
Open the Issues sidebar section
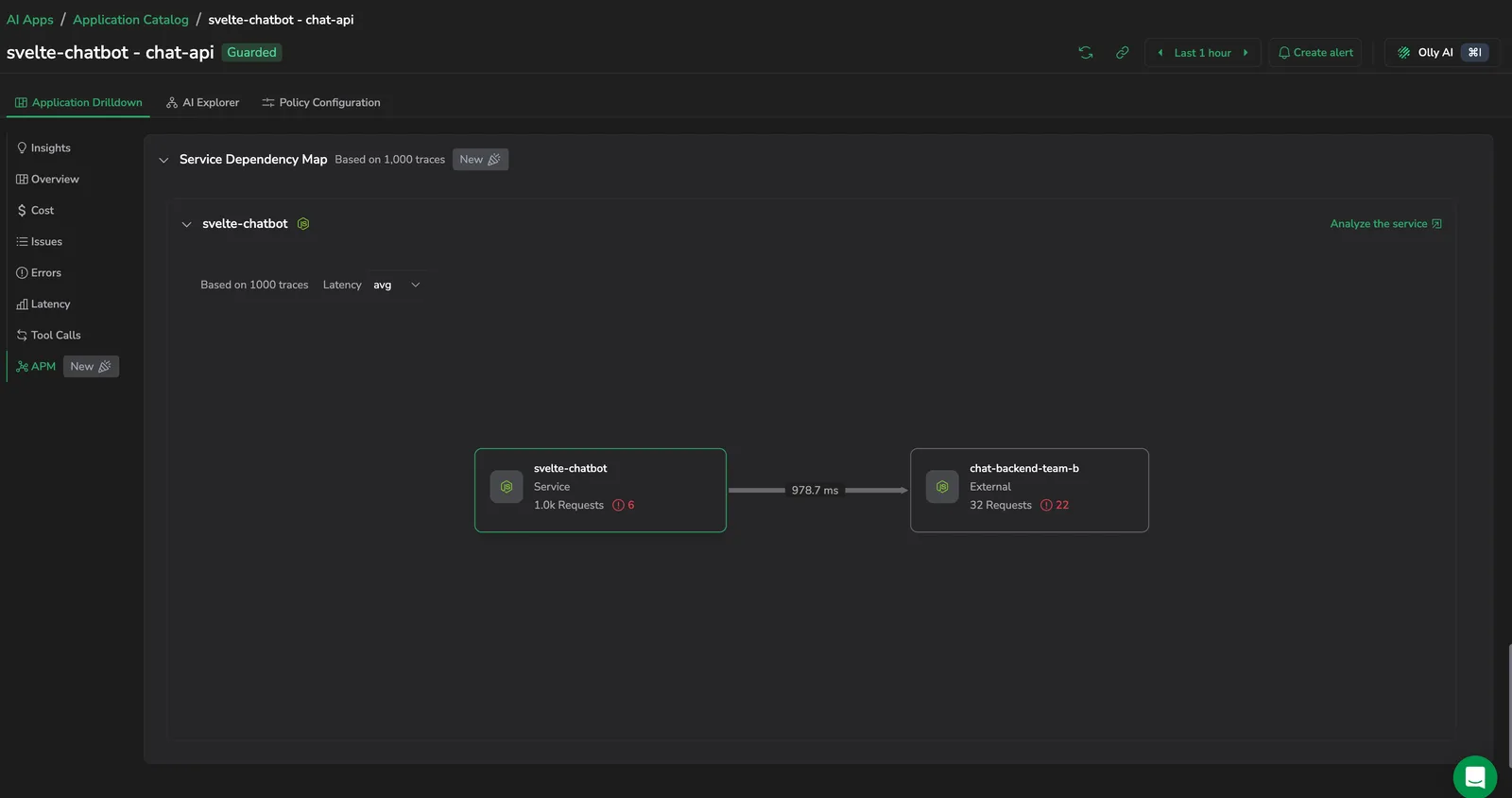pos(39,242)
